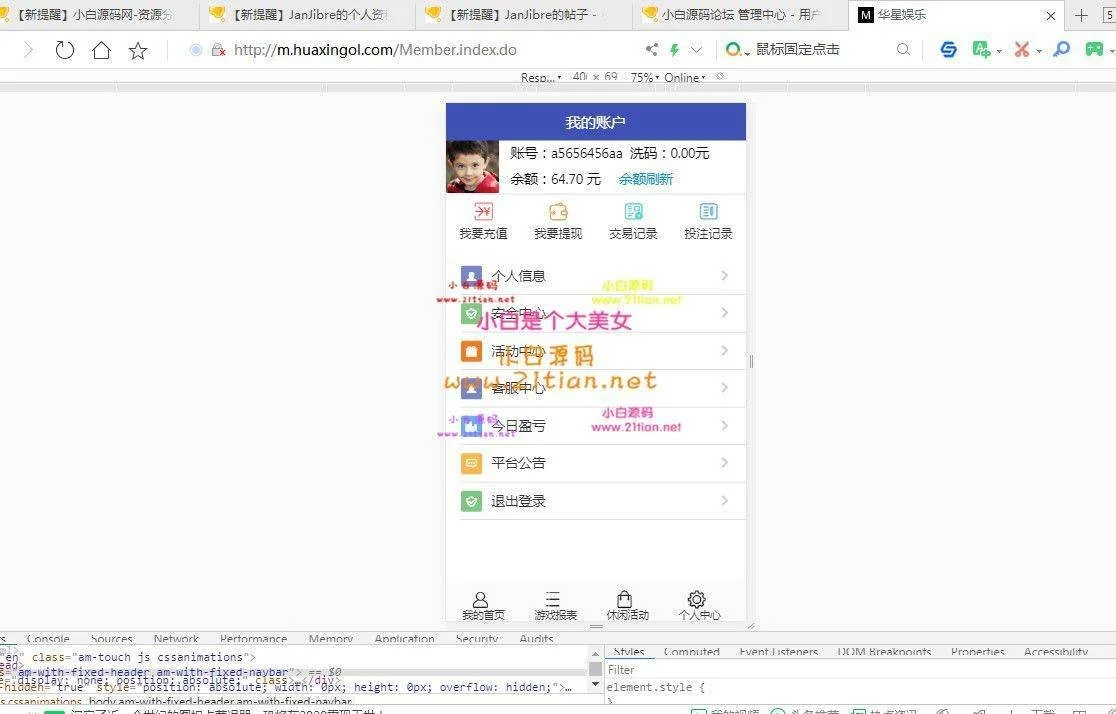The height and width of the screenshot is (714, 1116).
Task: Click the 余额刷新 balance refresh link
Action: tap(645, 179)
